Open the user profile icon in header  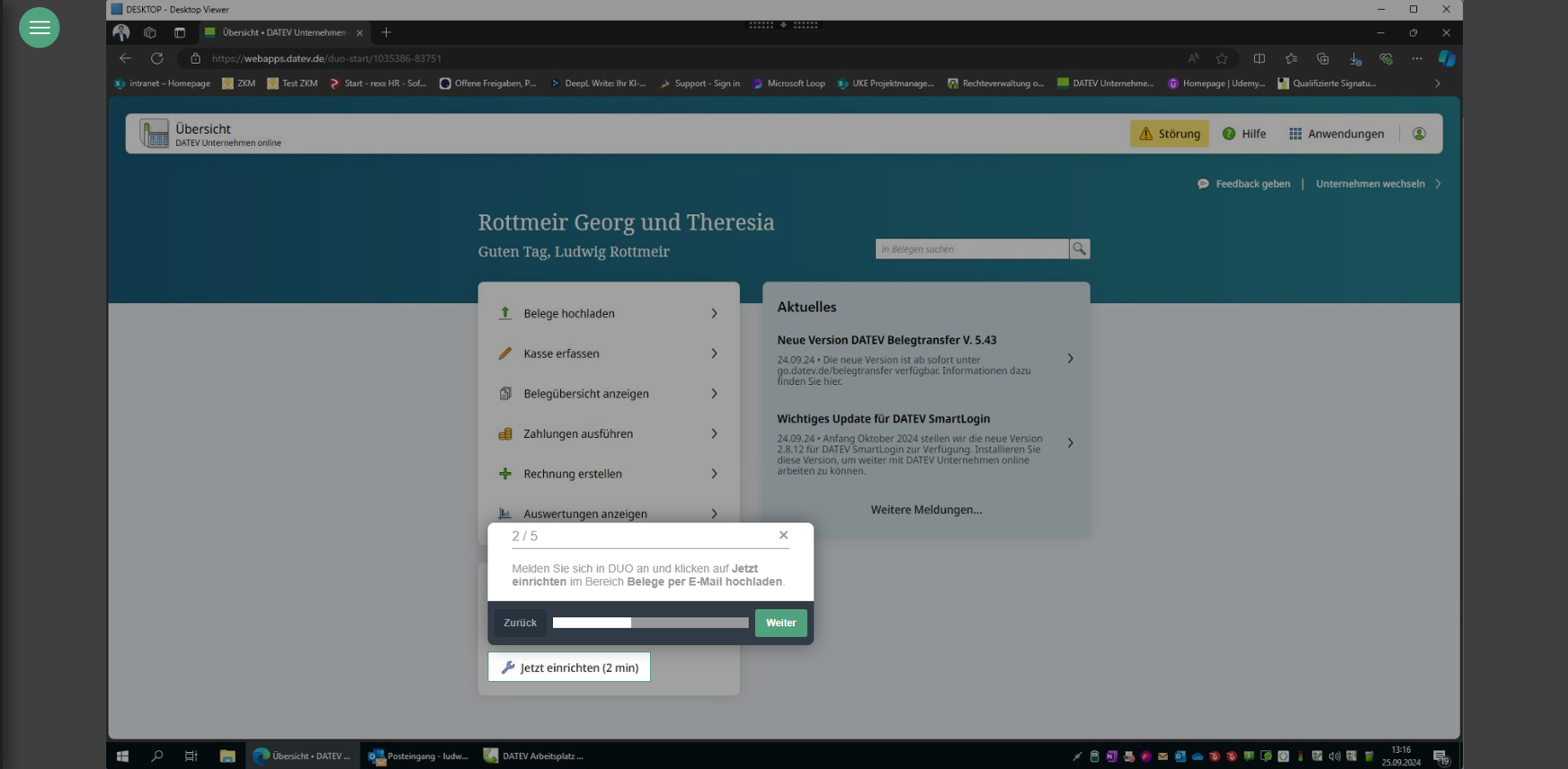(1419, 134)
